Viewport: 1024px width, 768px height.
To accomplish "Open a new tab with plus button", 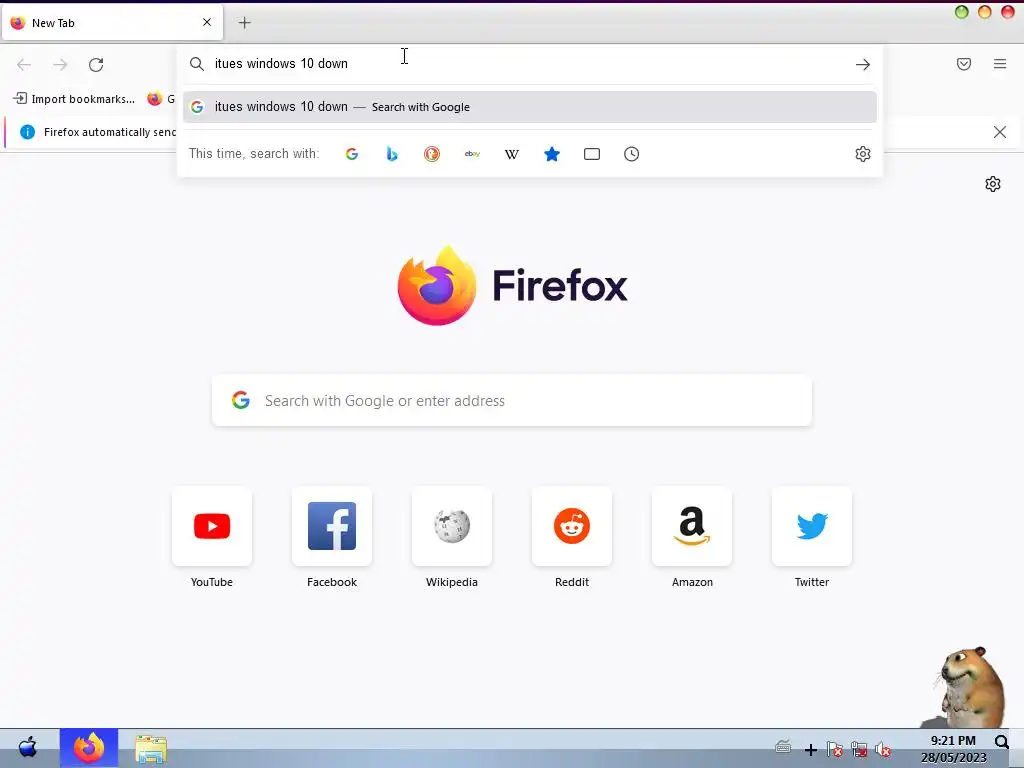I will 244,23.
